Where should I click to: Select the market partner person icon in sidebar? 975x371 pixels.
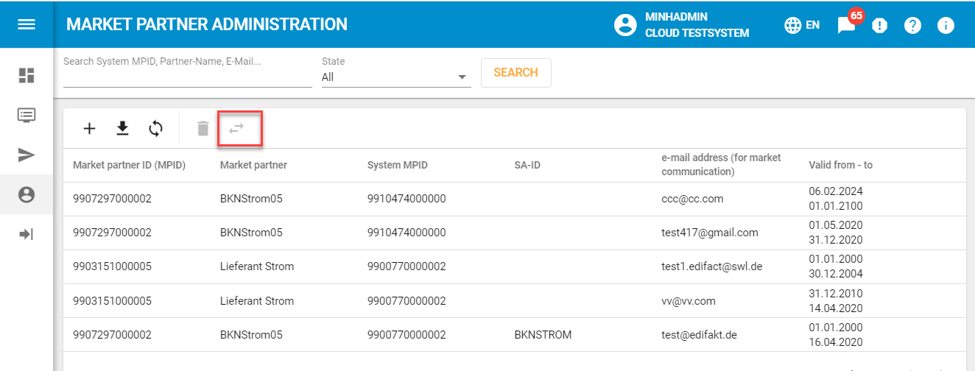click(27, 195)
